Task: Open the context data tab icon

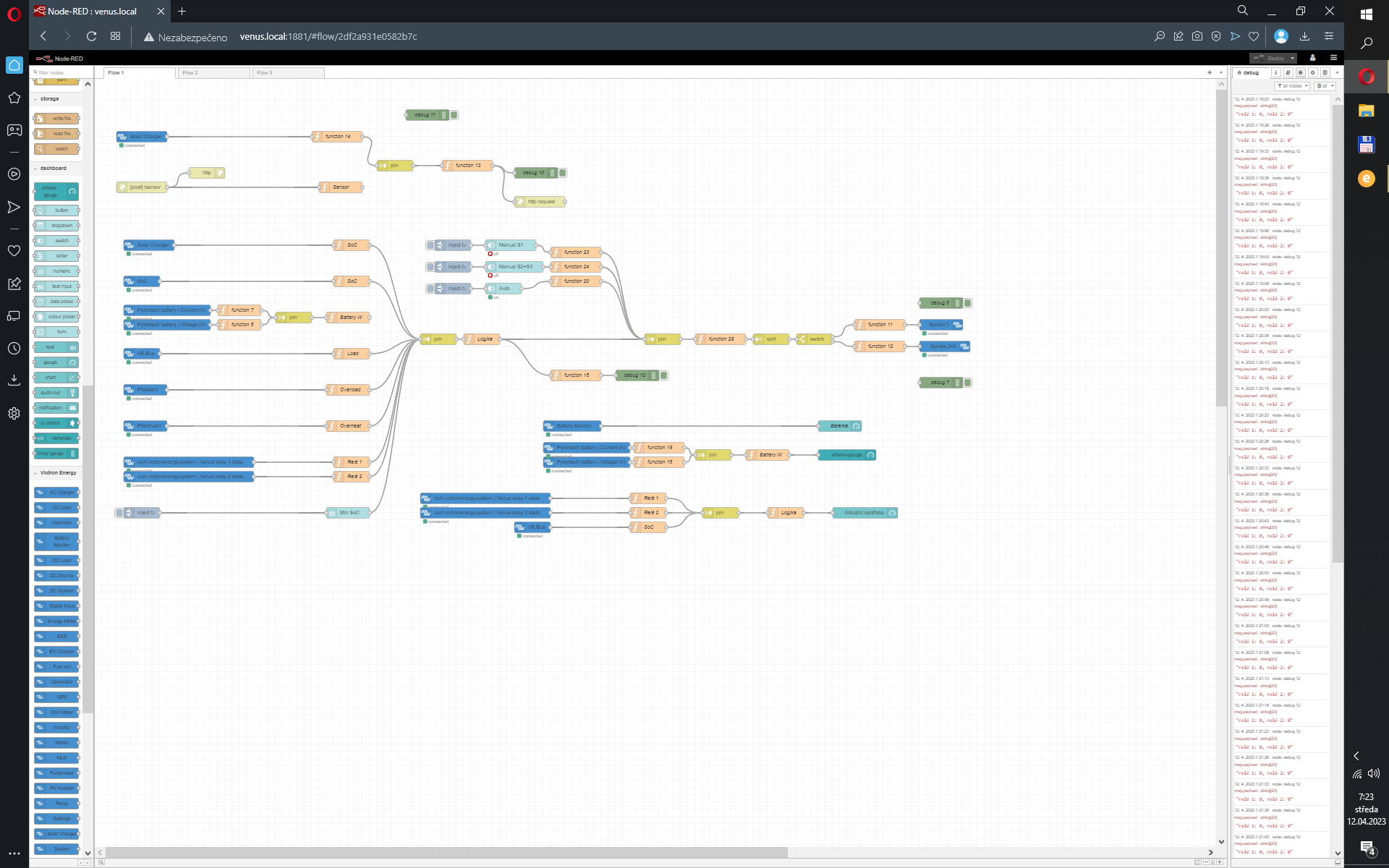Action: coord(1325,72)
